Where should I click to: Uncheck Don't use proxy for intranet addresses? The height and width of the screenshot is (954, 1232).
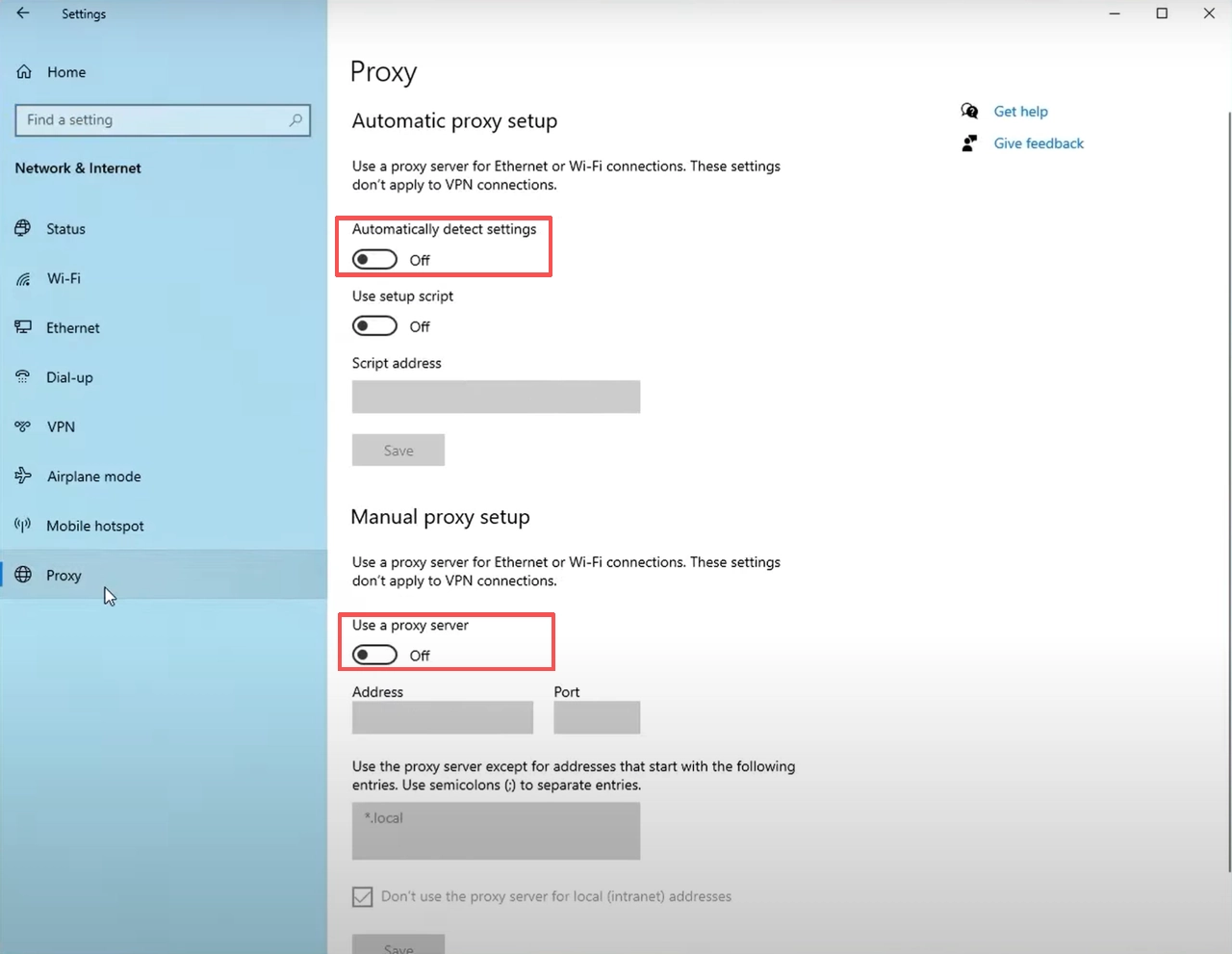pos(362,896)
